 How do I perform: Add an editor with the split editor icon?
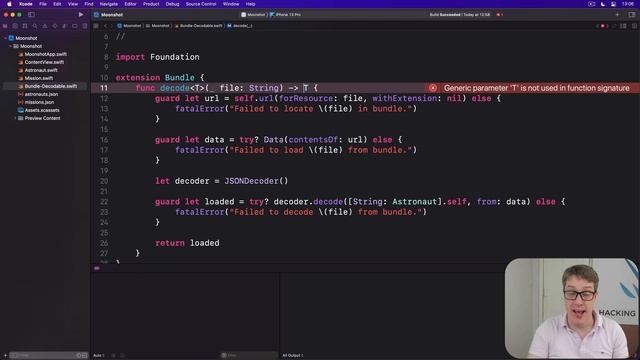click(x=634, y=26)
